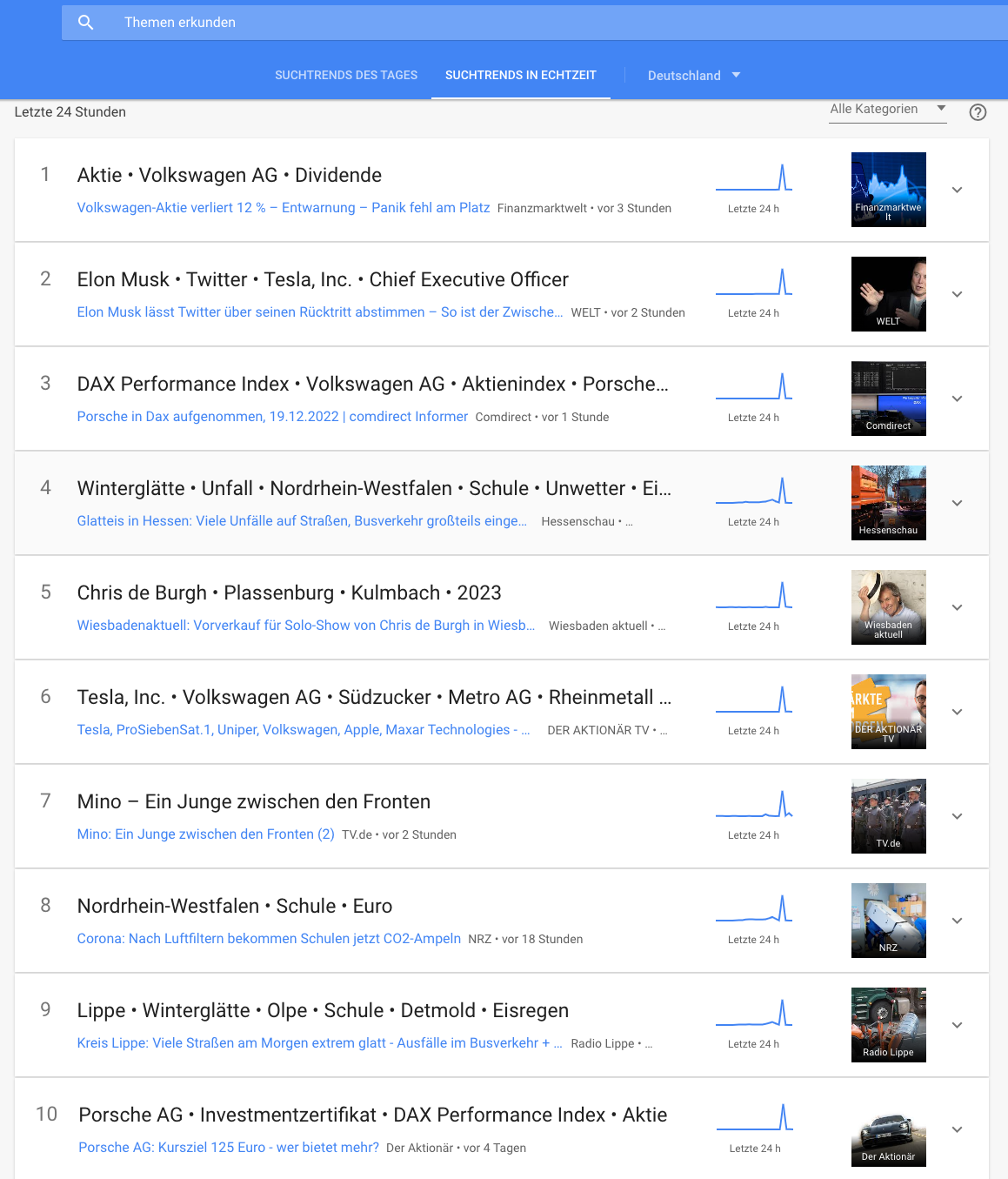Image resolution: width=1008 pixels, height=1179 pixels.
Task: Expand the Nordrhein-Westfalen Schule Euro row
Action: click(x=957, y=921)
